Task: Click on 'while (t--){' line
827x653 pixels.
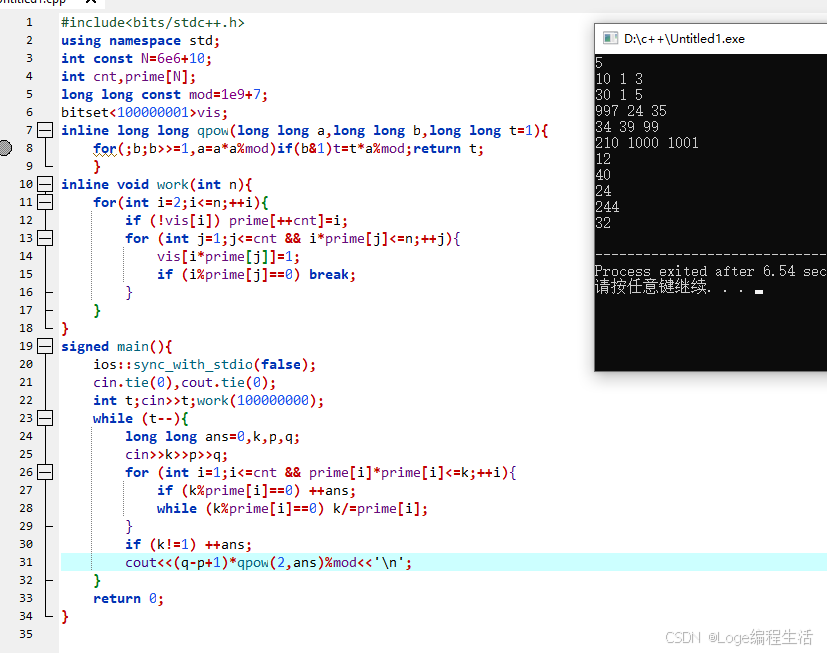Action: 141,418
